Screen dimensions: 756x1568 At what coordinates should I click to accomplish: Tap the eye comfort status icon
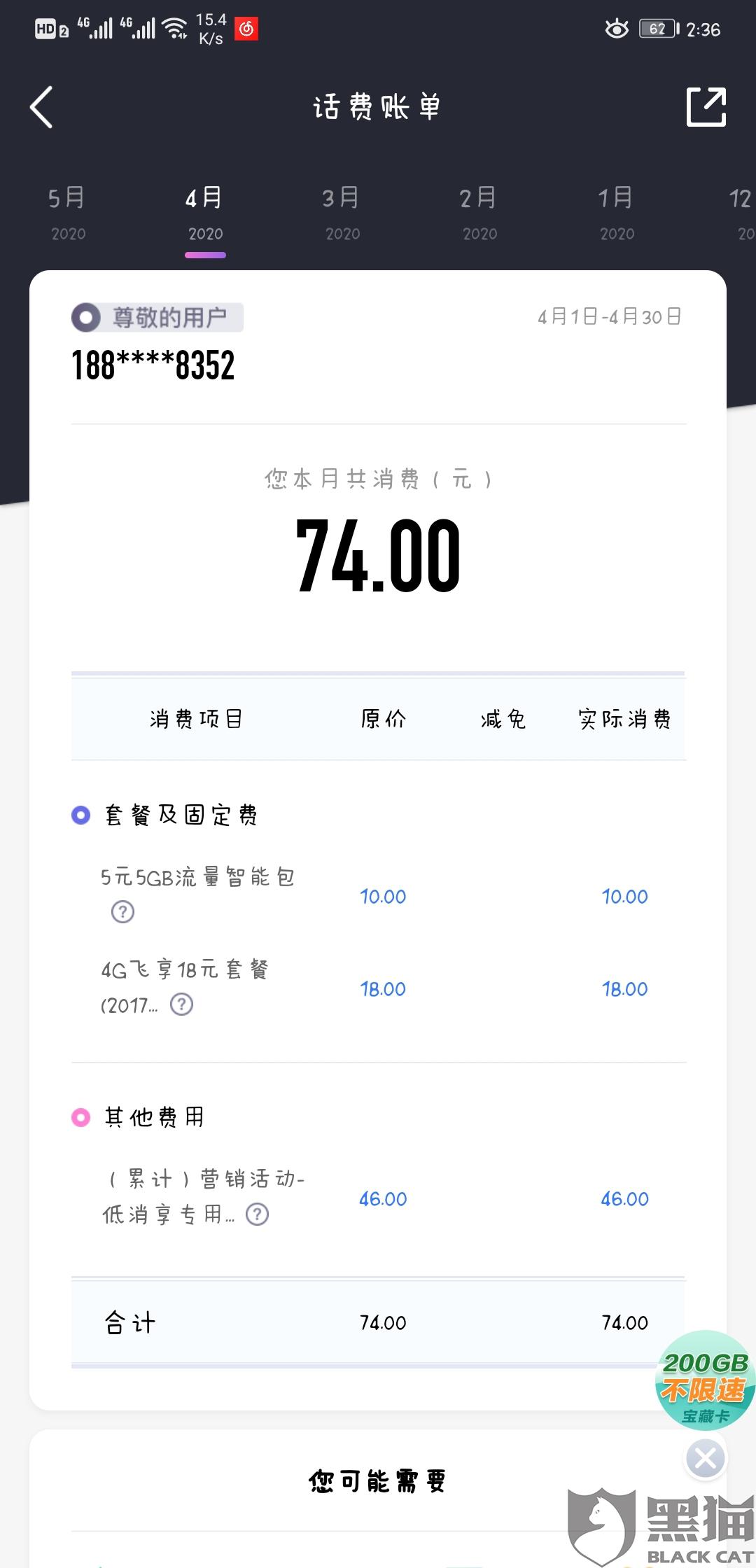click(617, 29)
